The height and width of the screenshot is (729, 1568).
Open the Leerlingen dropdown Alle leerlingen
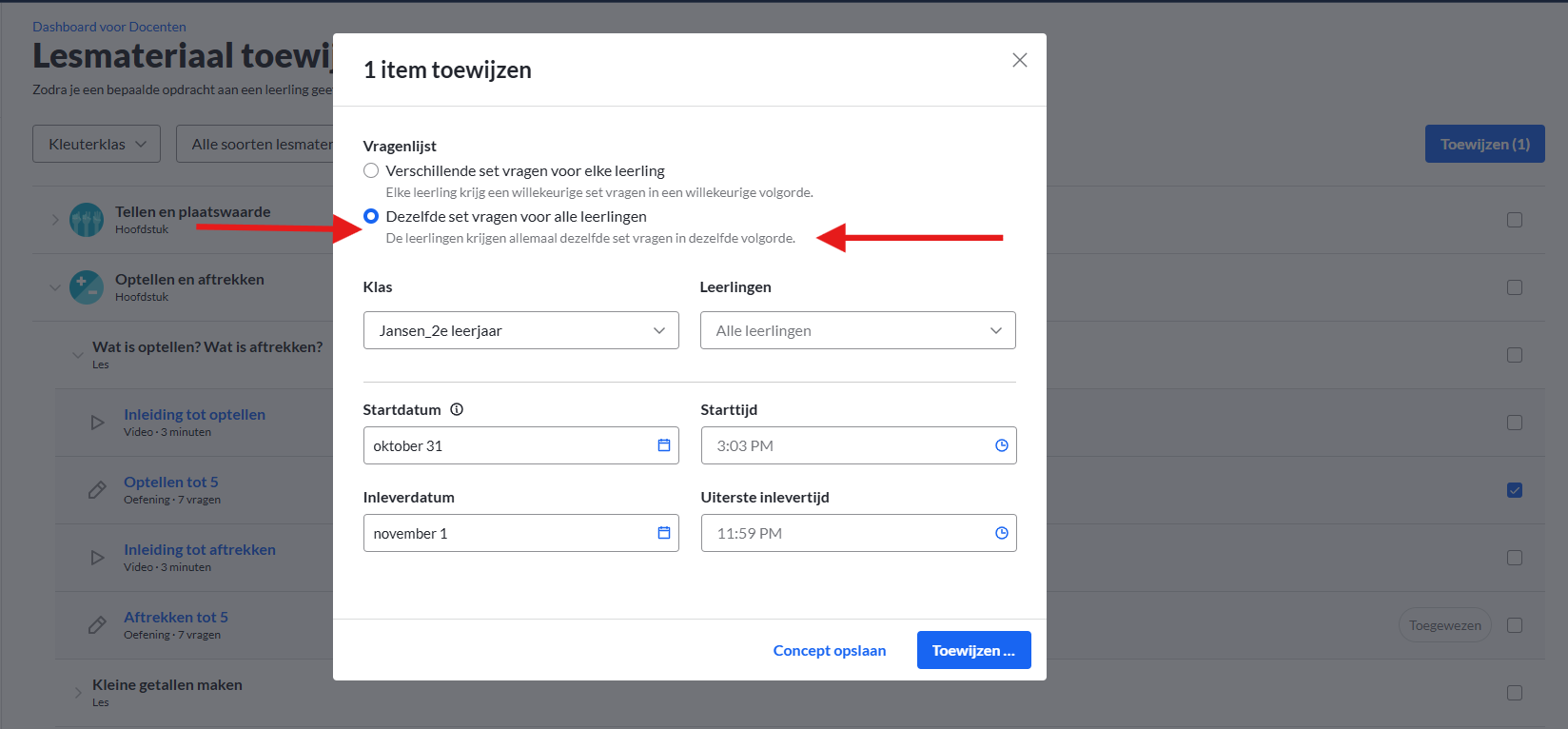pyautogui.click(x=857, y=330)
